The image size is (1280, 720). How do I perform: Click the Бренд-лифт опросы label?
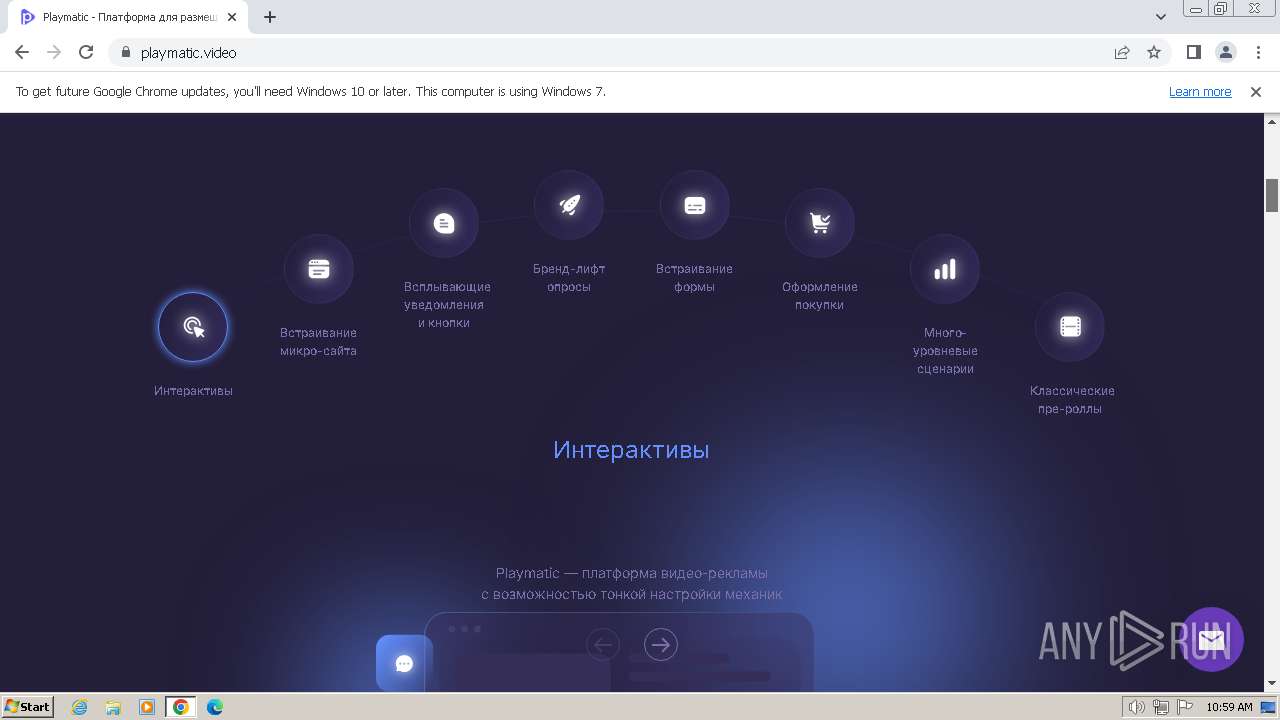[569, 278]
